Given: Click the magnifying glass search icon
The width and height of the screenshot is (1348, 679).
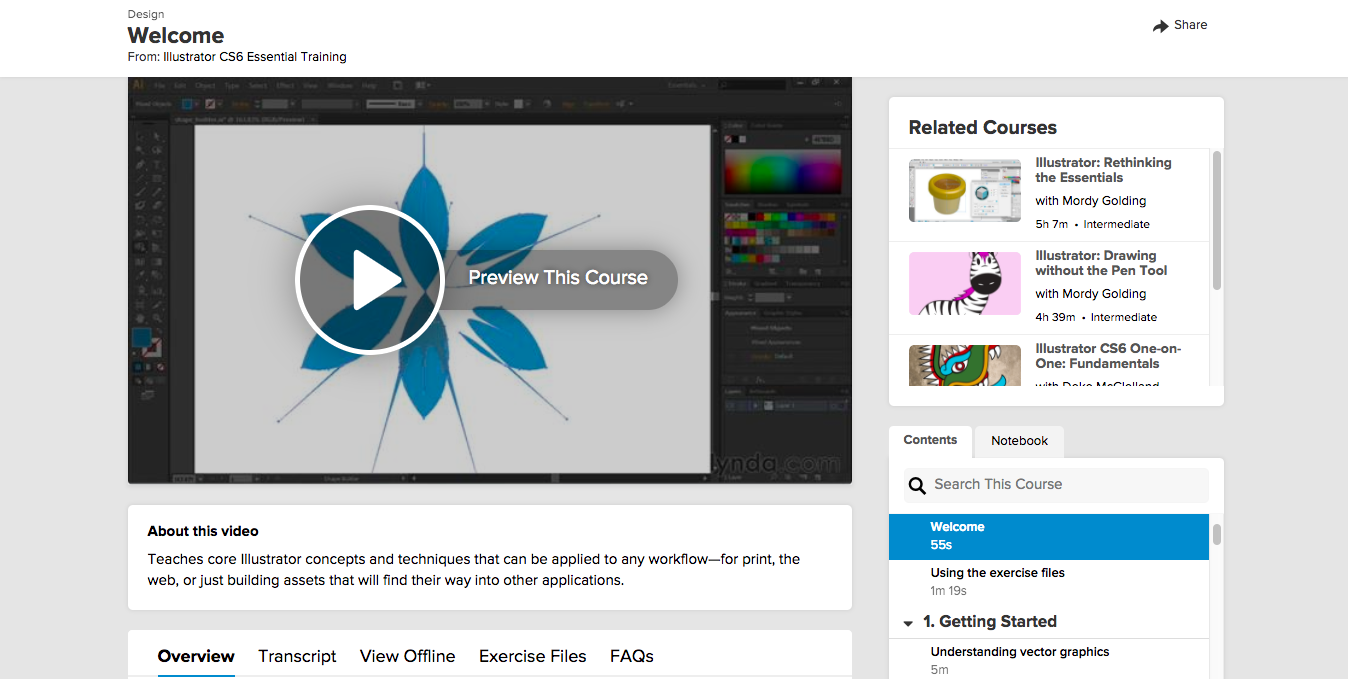Looking at the screenshot, I should pos(917,485).
